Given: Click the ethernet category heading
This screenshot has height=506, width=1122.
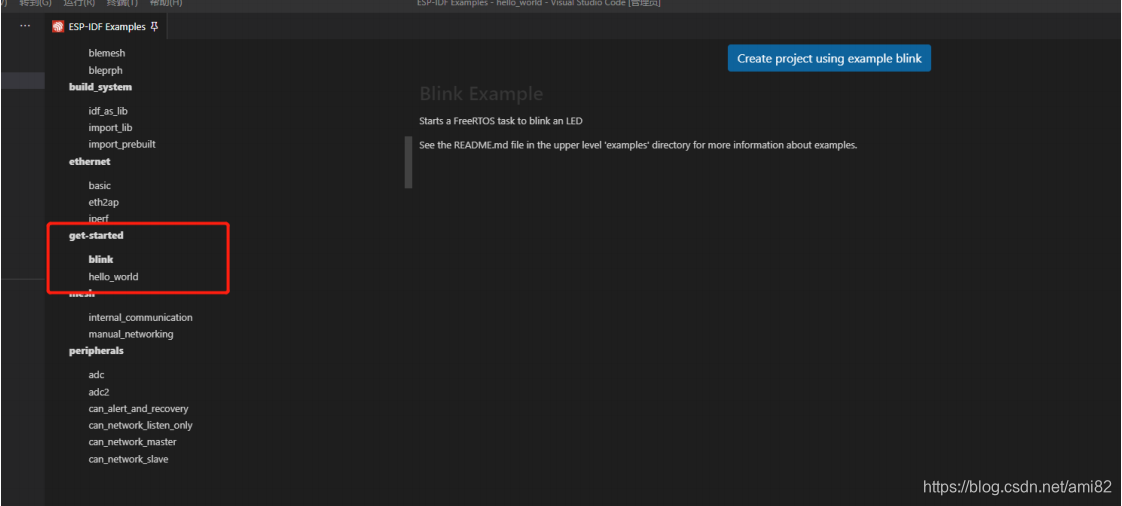Looking at the screenshot, I should [x=89, y=161].
